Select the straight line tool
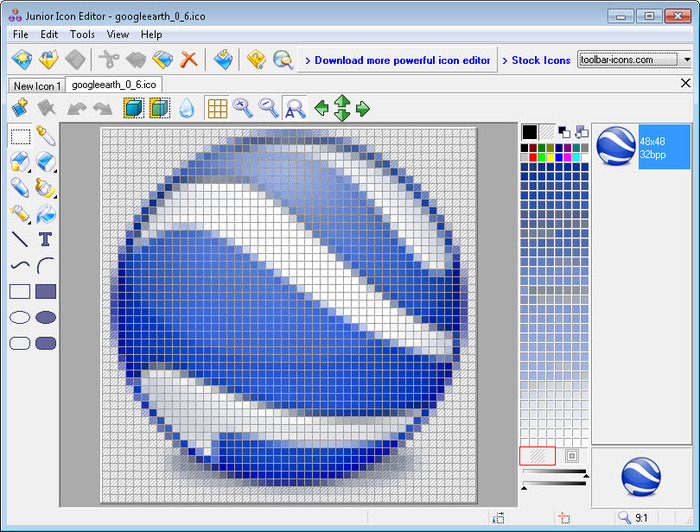 coord(20,240)
